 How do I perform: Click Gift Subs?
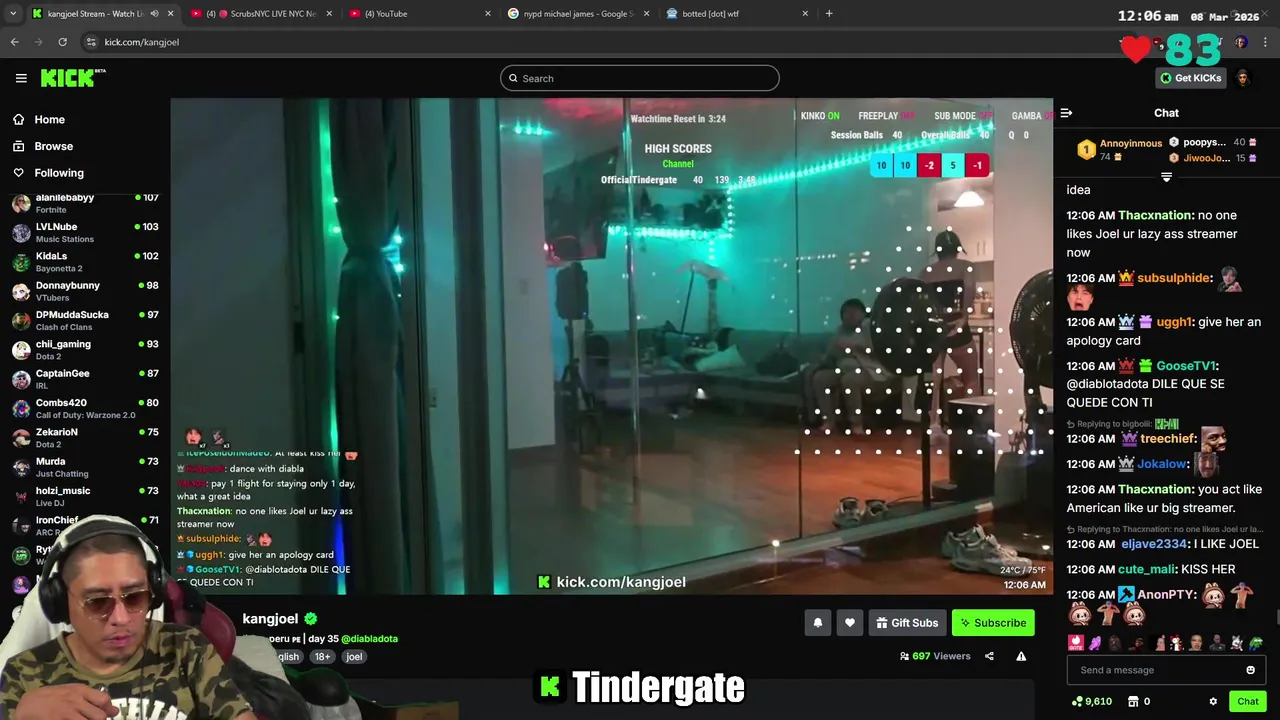tap(907, 623)
